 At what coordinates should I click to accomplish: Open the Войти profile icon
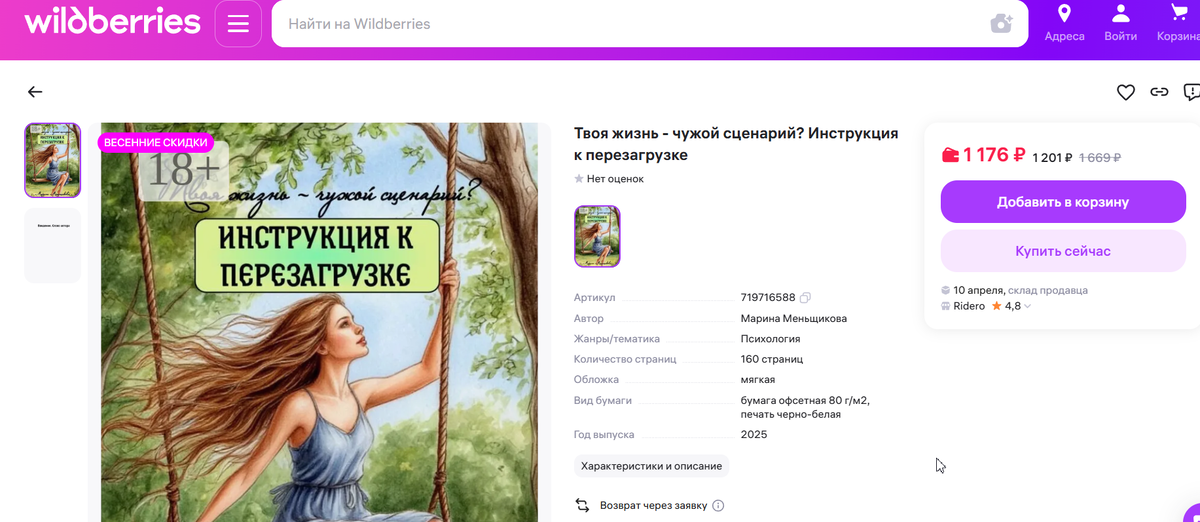coord(1121,14)
